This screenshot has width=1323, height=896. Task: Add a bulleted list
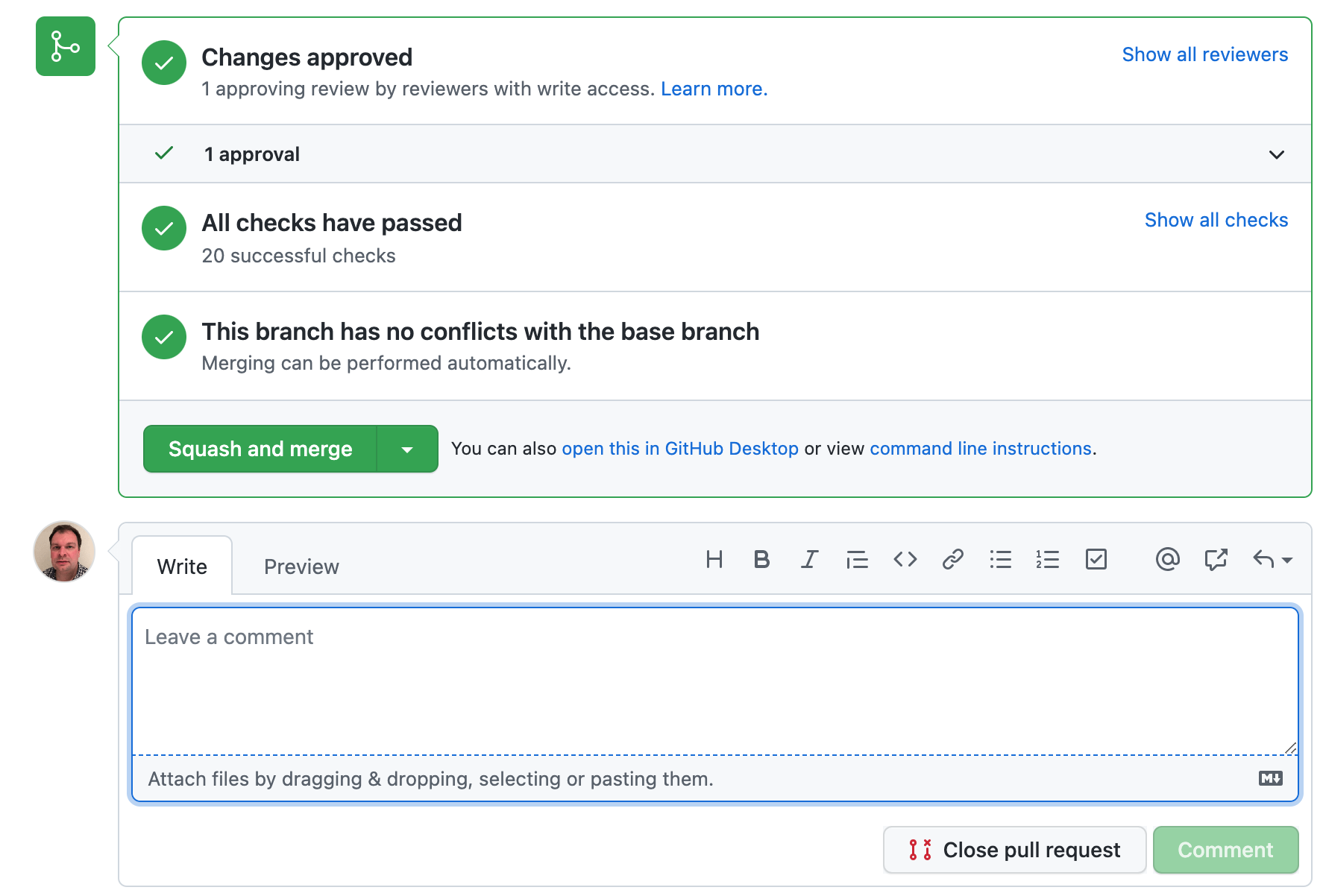click(1000, 559)
